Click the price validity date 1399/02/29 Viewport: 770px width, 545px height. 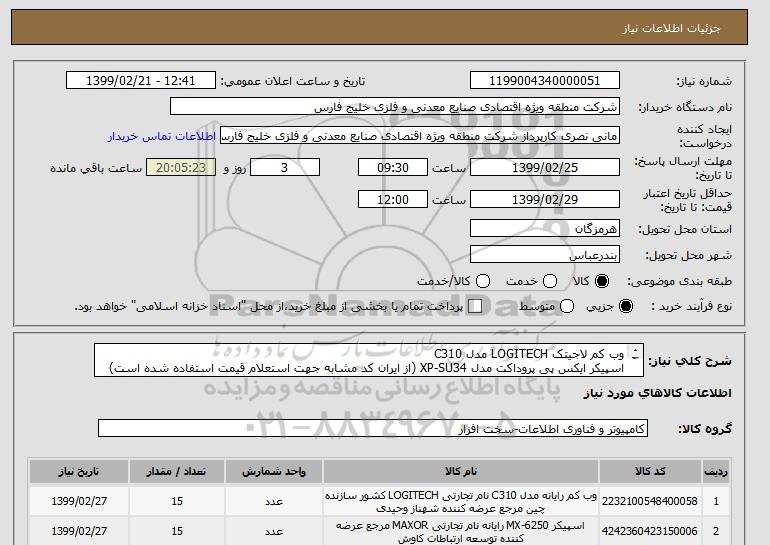545,199
